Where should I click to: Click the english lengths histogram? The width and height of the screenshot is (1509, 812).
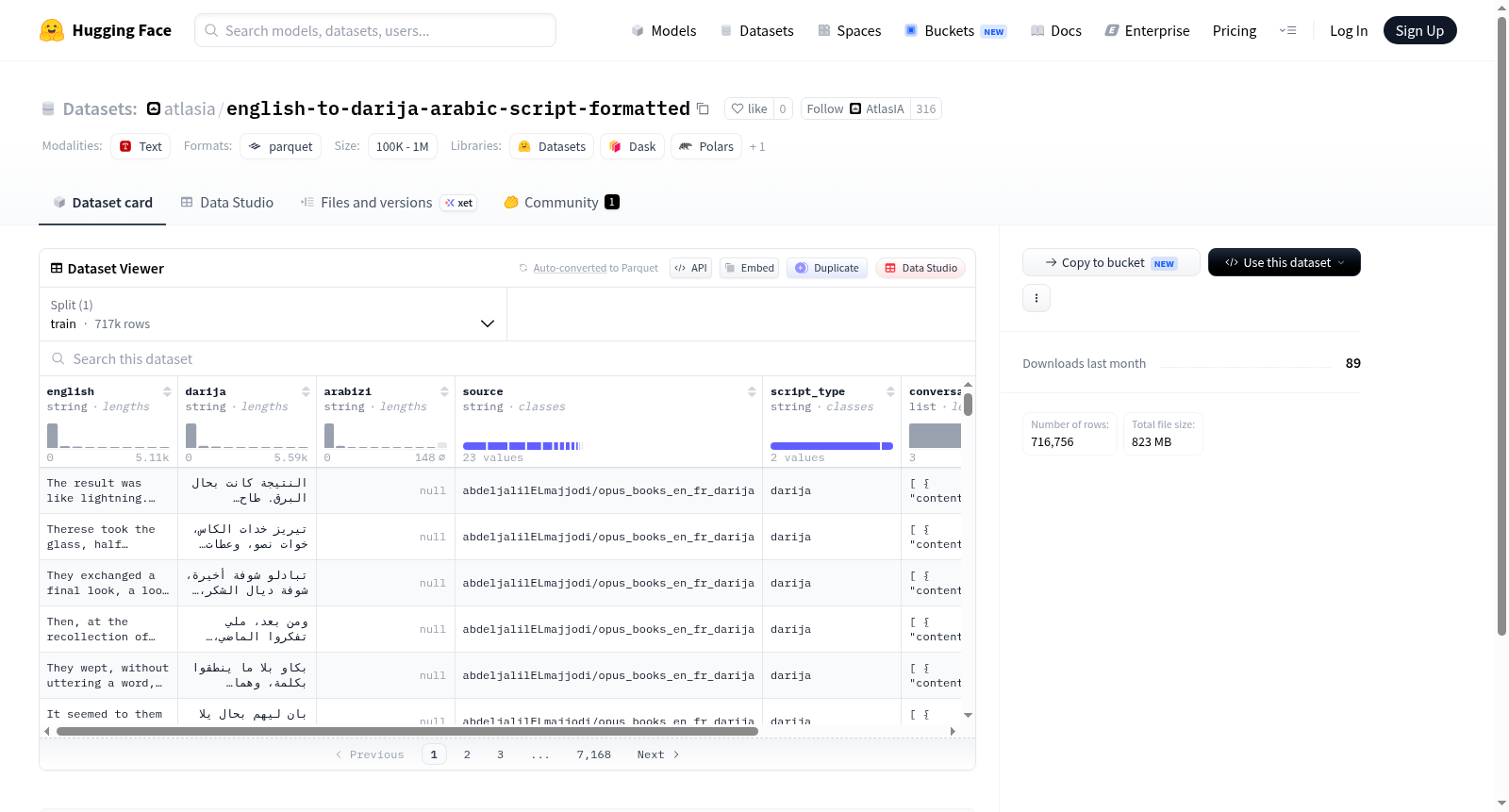click(x=108, y=436)
